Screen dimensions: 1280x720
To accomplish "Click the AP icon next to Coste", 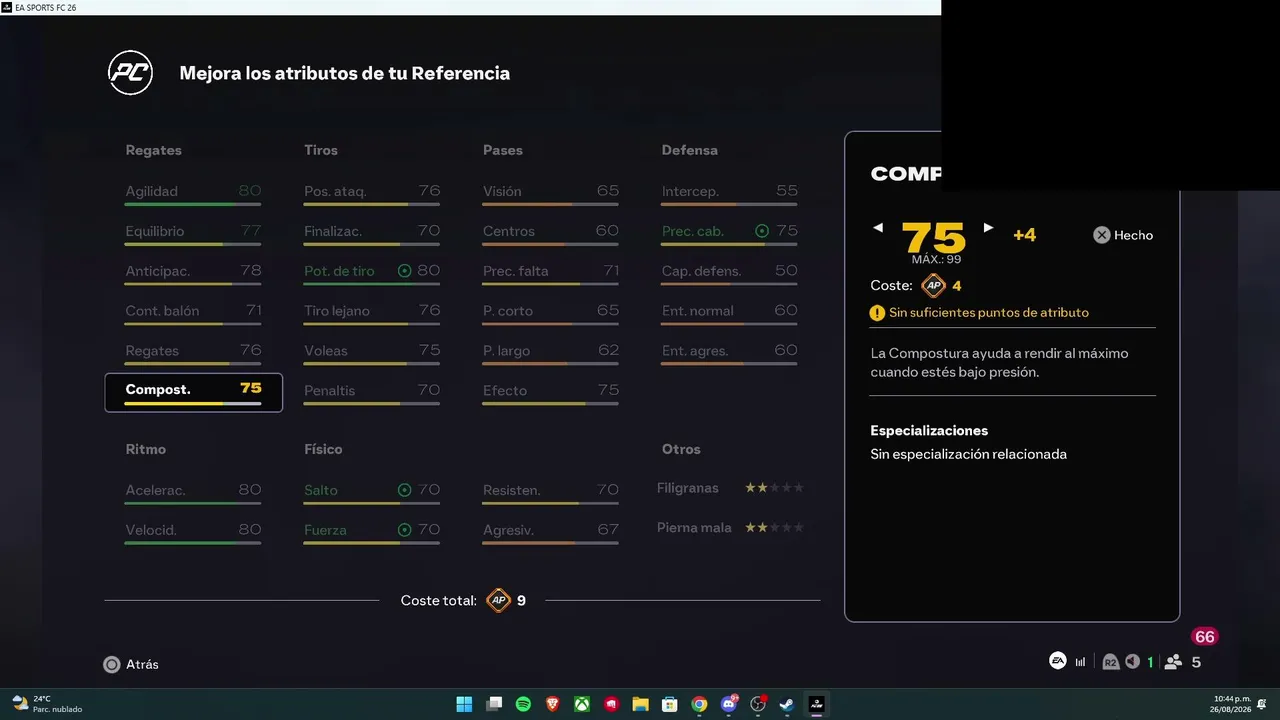I will (x=933, y=286).
